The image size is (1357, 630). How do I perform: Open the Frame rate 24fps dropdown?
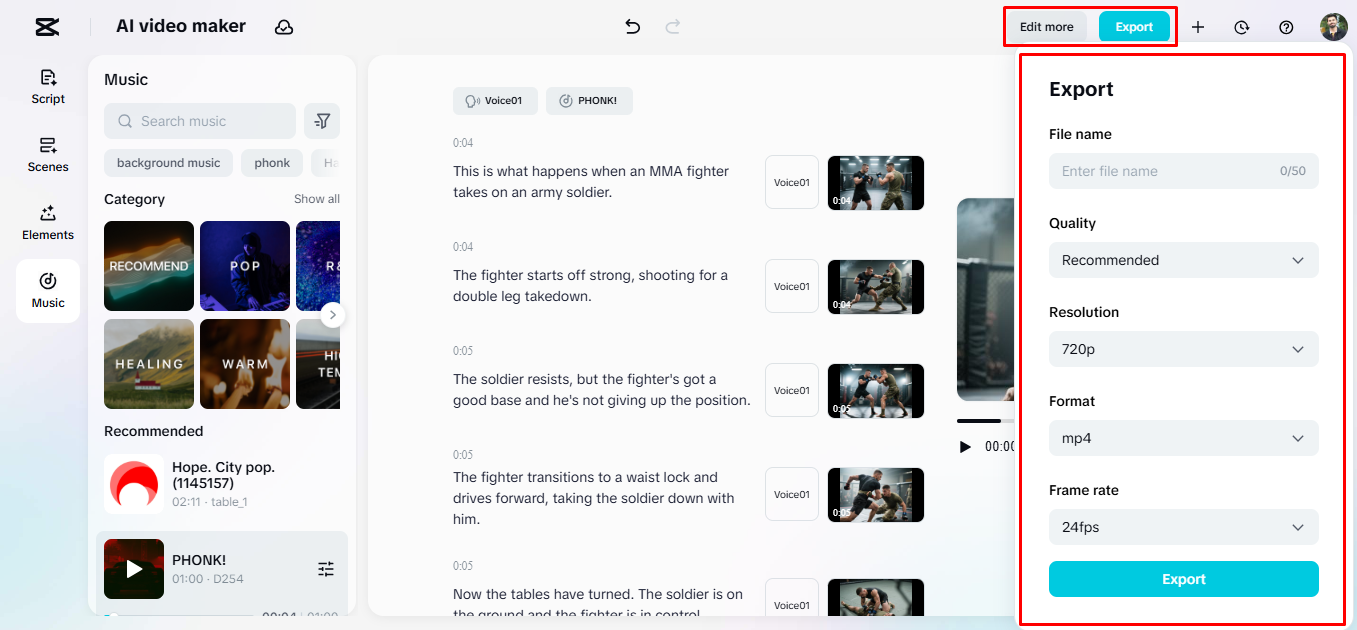pyautogui.click(x=1184, y=527)
